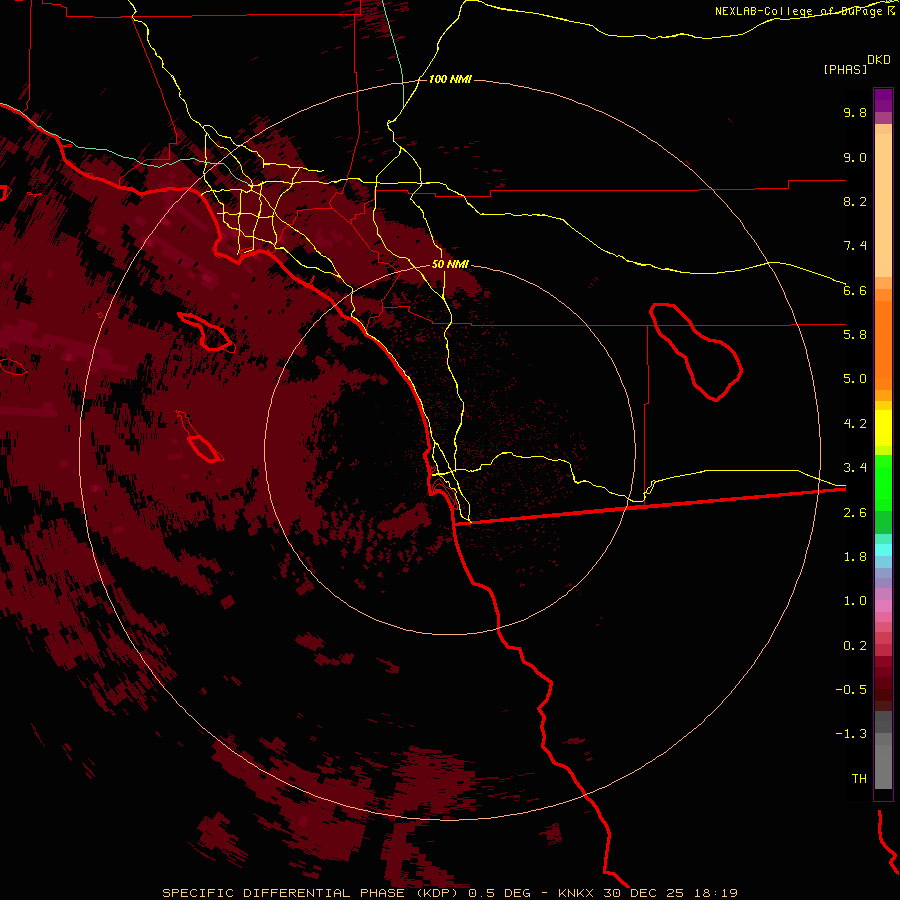The height and width of the screenshot is (900, 900).
Task: Click the 8.2 scale label
Action: pos(855,201)
